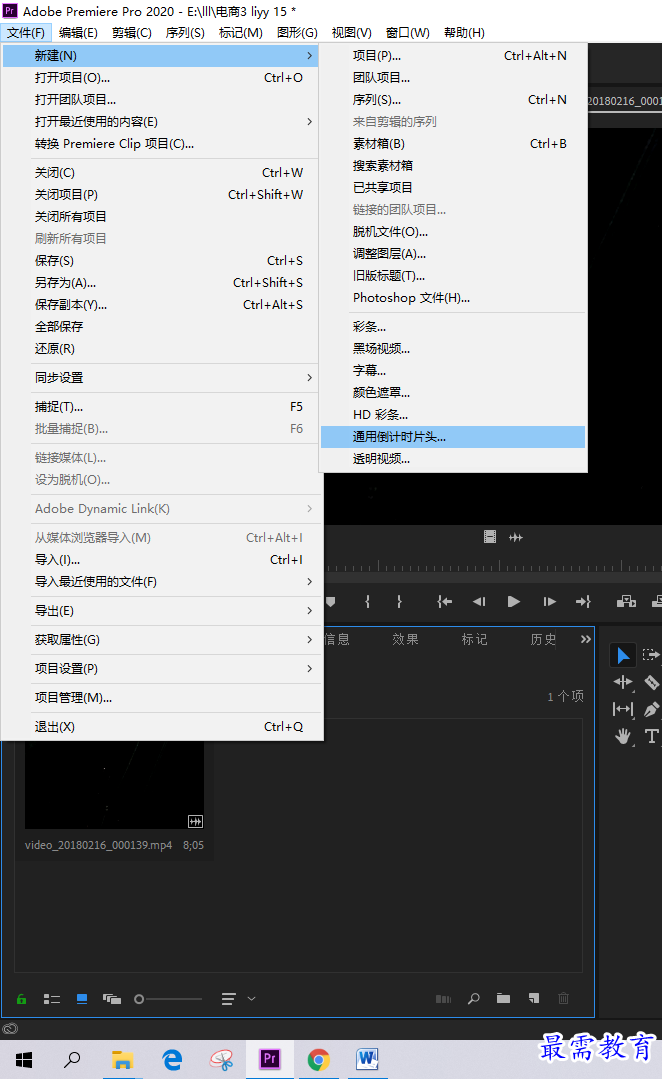Choose 调整图层(A)... from submenu
The width and height of the screenshot is (662, 1079).
point(453,254)
